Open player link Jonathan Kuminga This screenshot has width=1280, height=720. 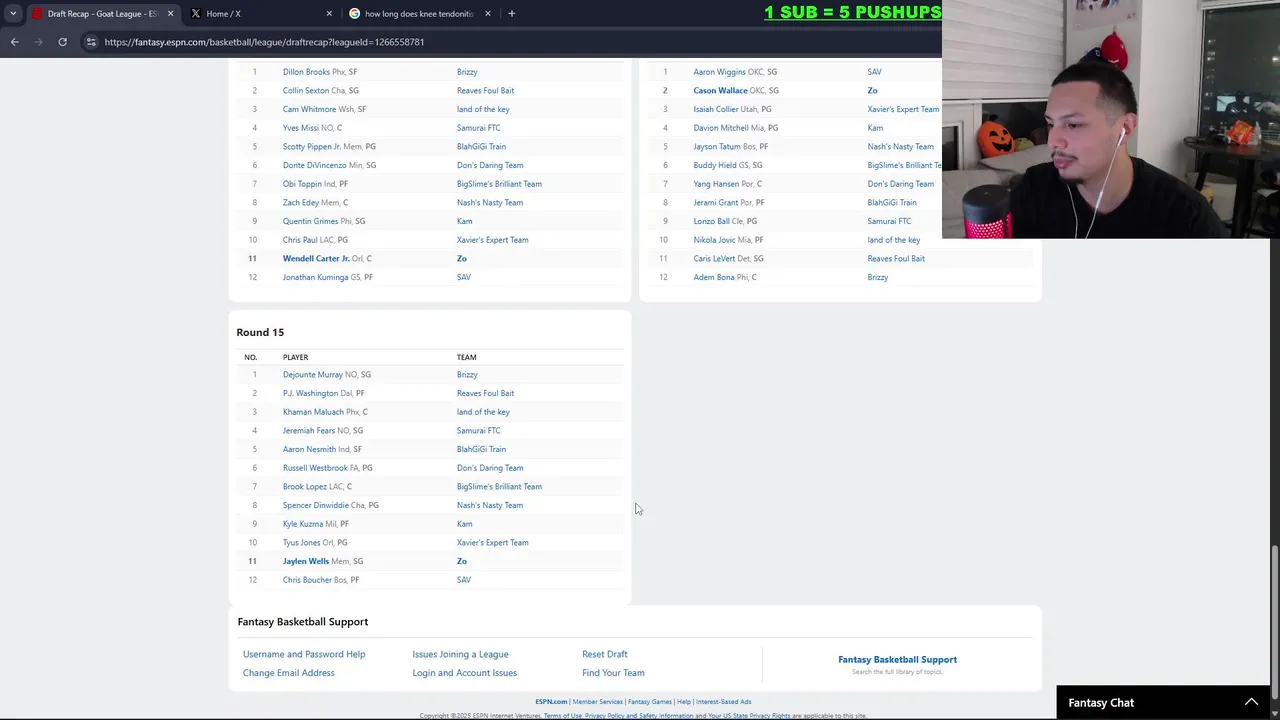coord(316,277)
